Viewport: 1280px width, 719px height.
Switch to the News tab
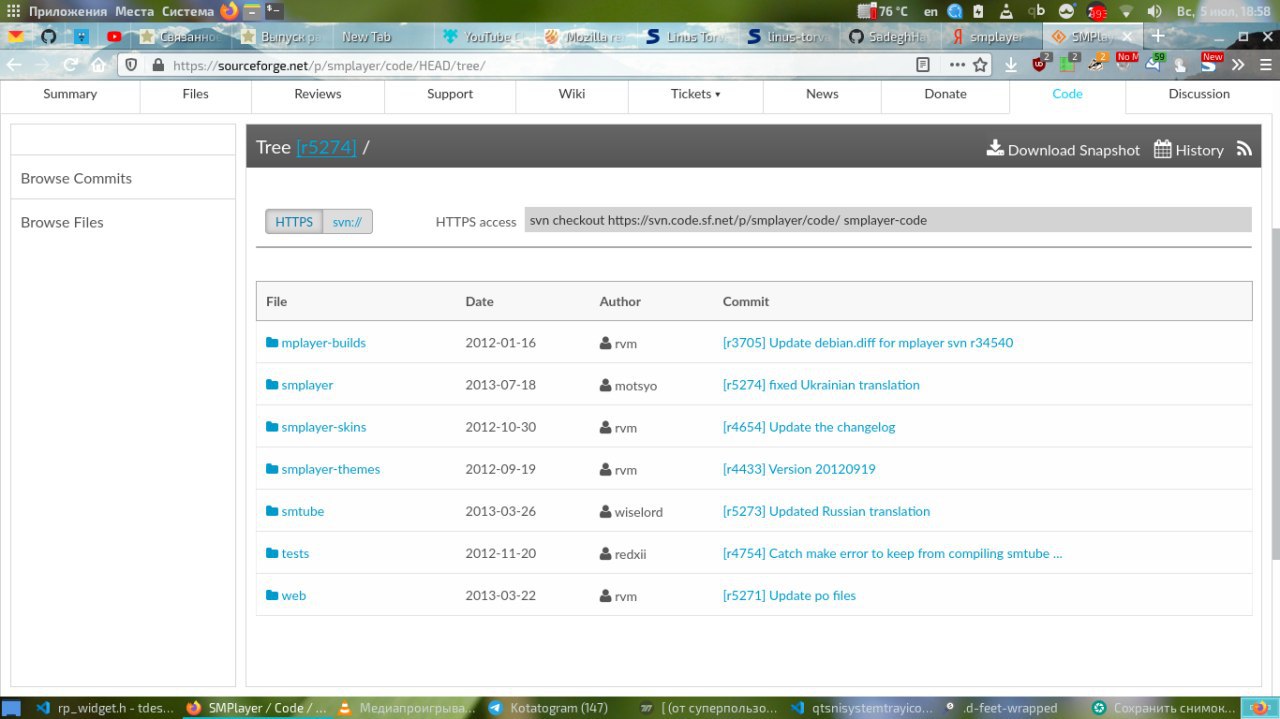coord(822,94)
